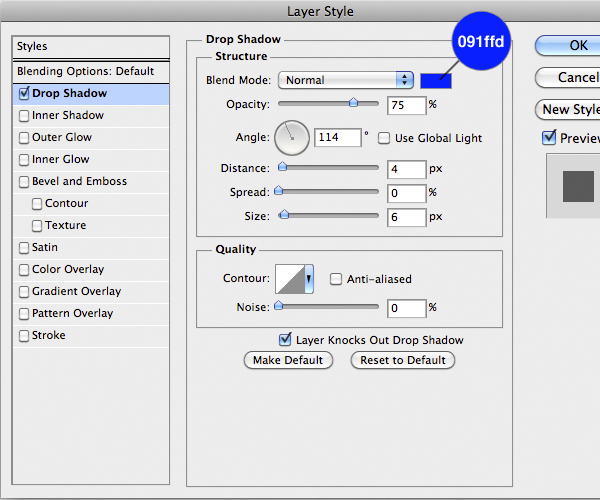Image resolution: width=600 pixels, height=500 pixels.
Task: Enable the Inner Shadow checkbox
Action: click(x=24, y=116)
